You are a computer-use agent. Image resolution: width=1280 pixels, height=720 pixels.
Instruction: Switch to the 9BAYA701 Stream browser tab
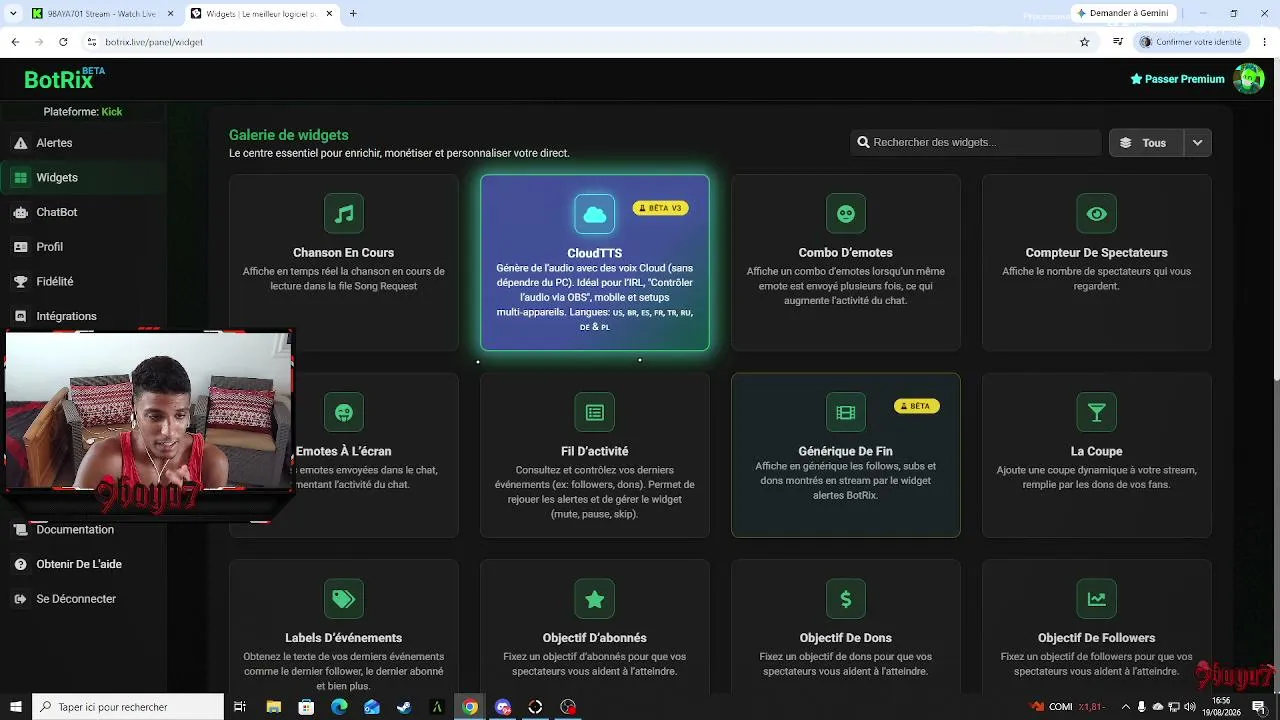[104, 13]
